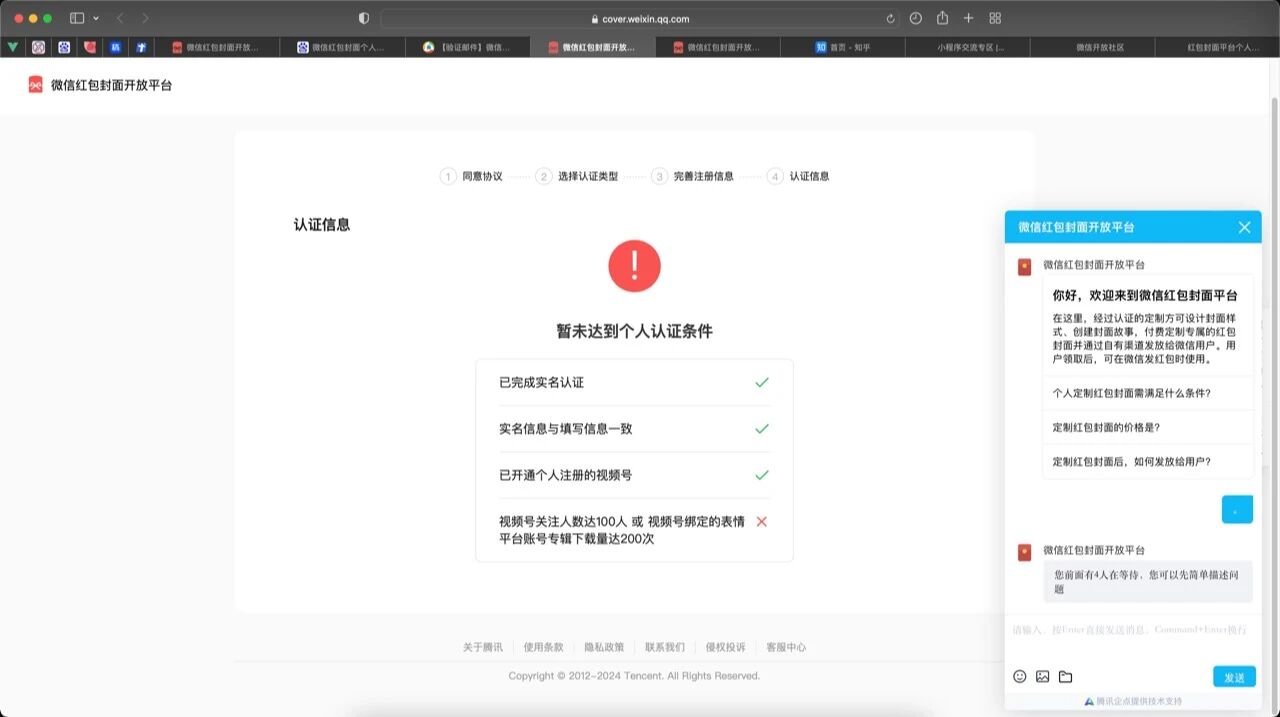Viewport: 1280px width, 717px height.
Task: Click the cover.weixin.qq.com address bar
Action: 640,18
